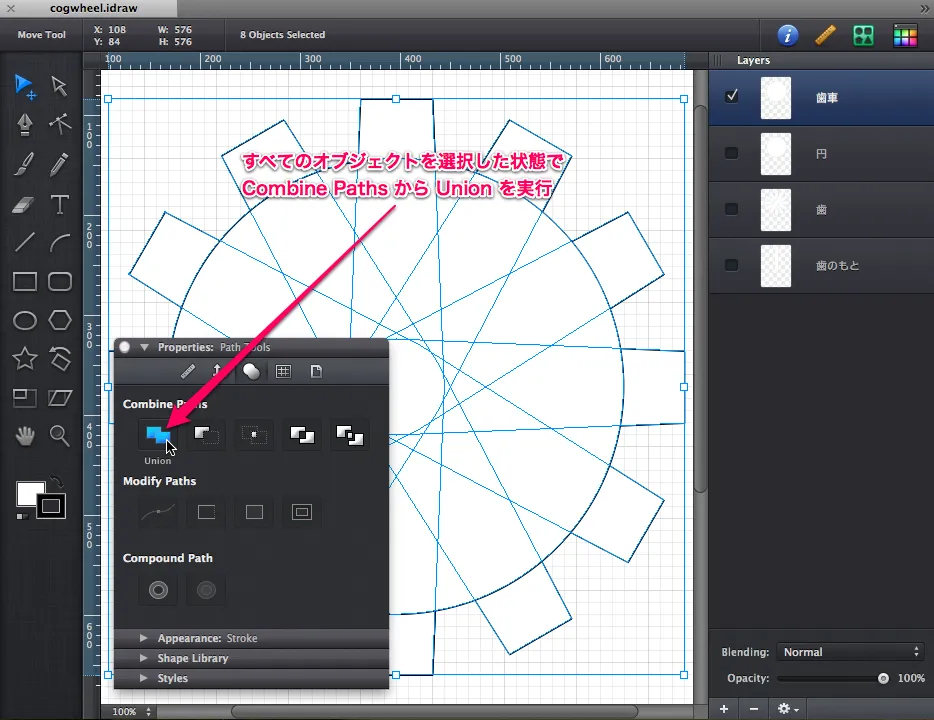Expand the Shape Library section
The height and width of the screenshot is (720, 934).
point(144,658)
